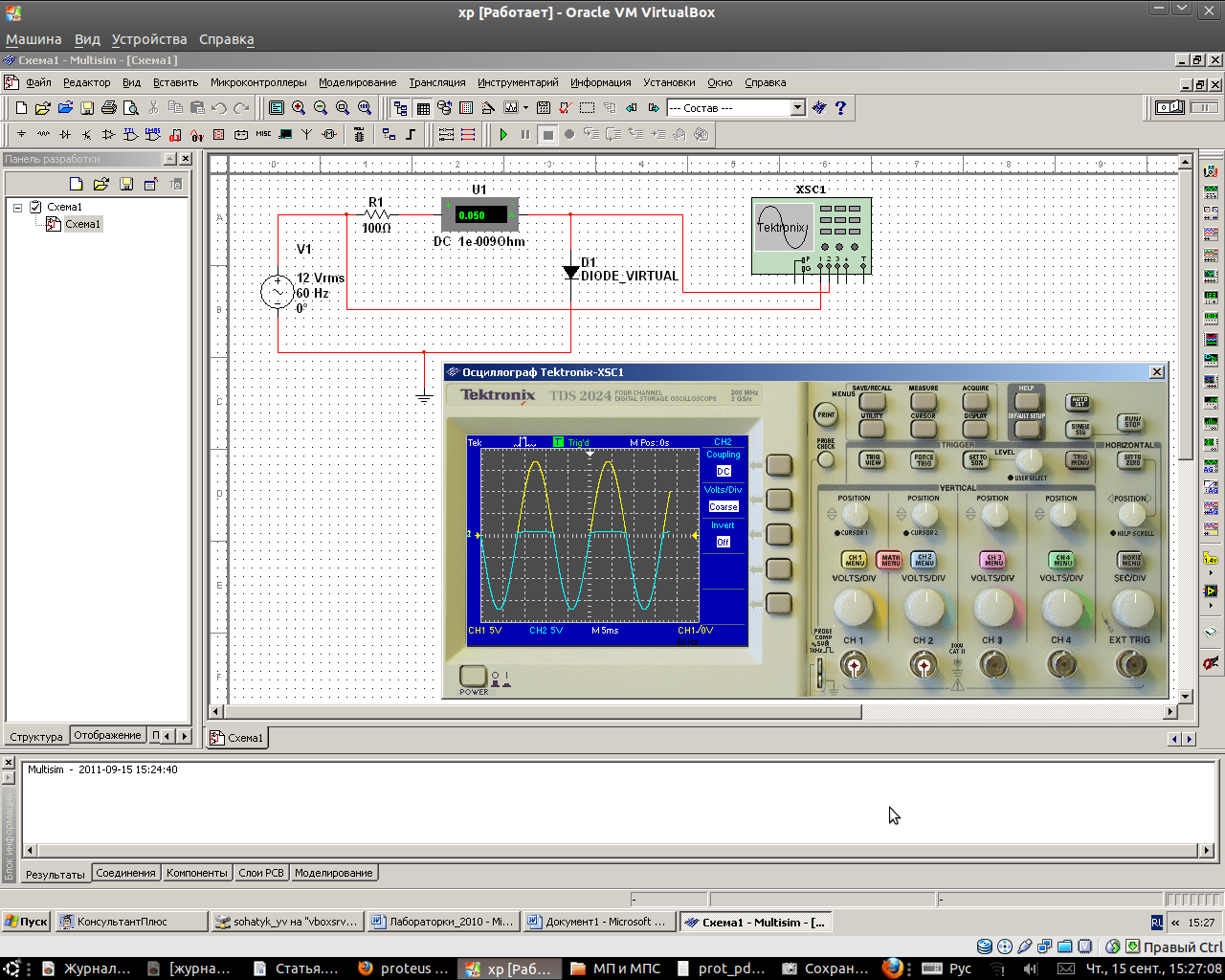Toggle MATH MENU on the oscilloscope
The height and width of the screenshot is (980, 1225).
coord(890,559)
